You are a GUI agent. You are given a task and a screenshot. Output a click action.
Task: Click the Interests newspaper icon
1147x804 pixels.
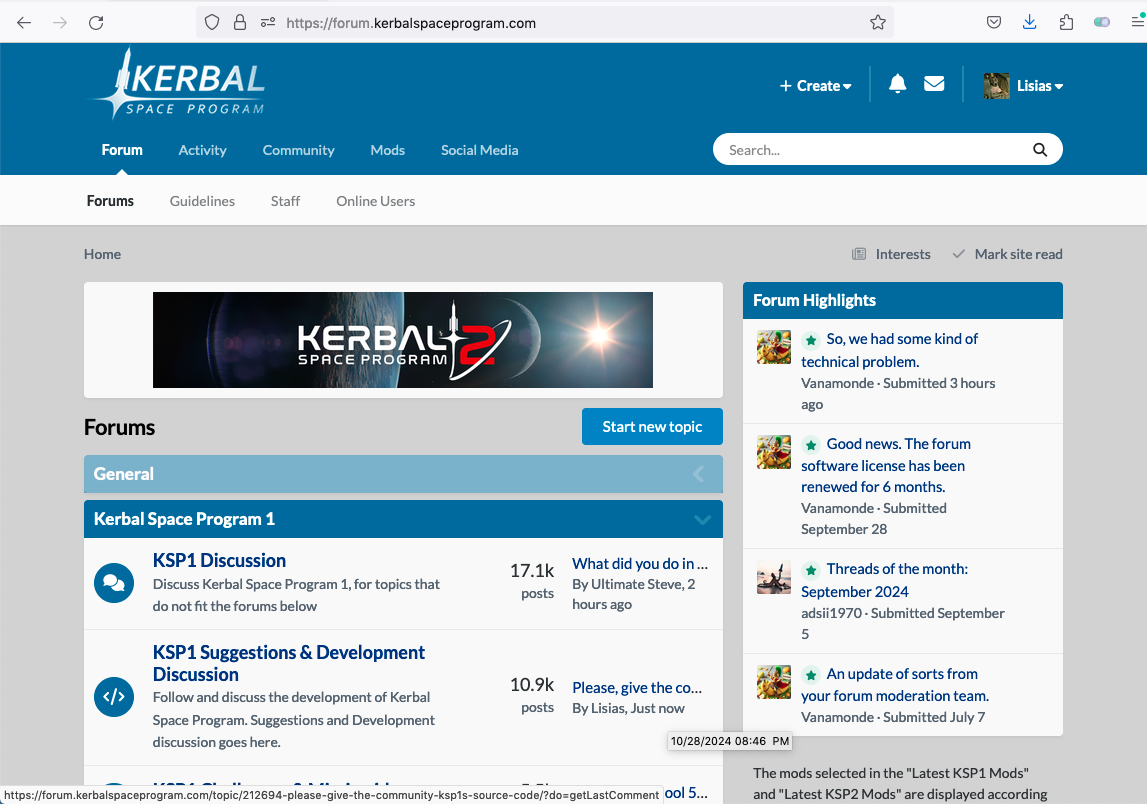859,254
